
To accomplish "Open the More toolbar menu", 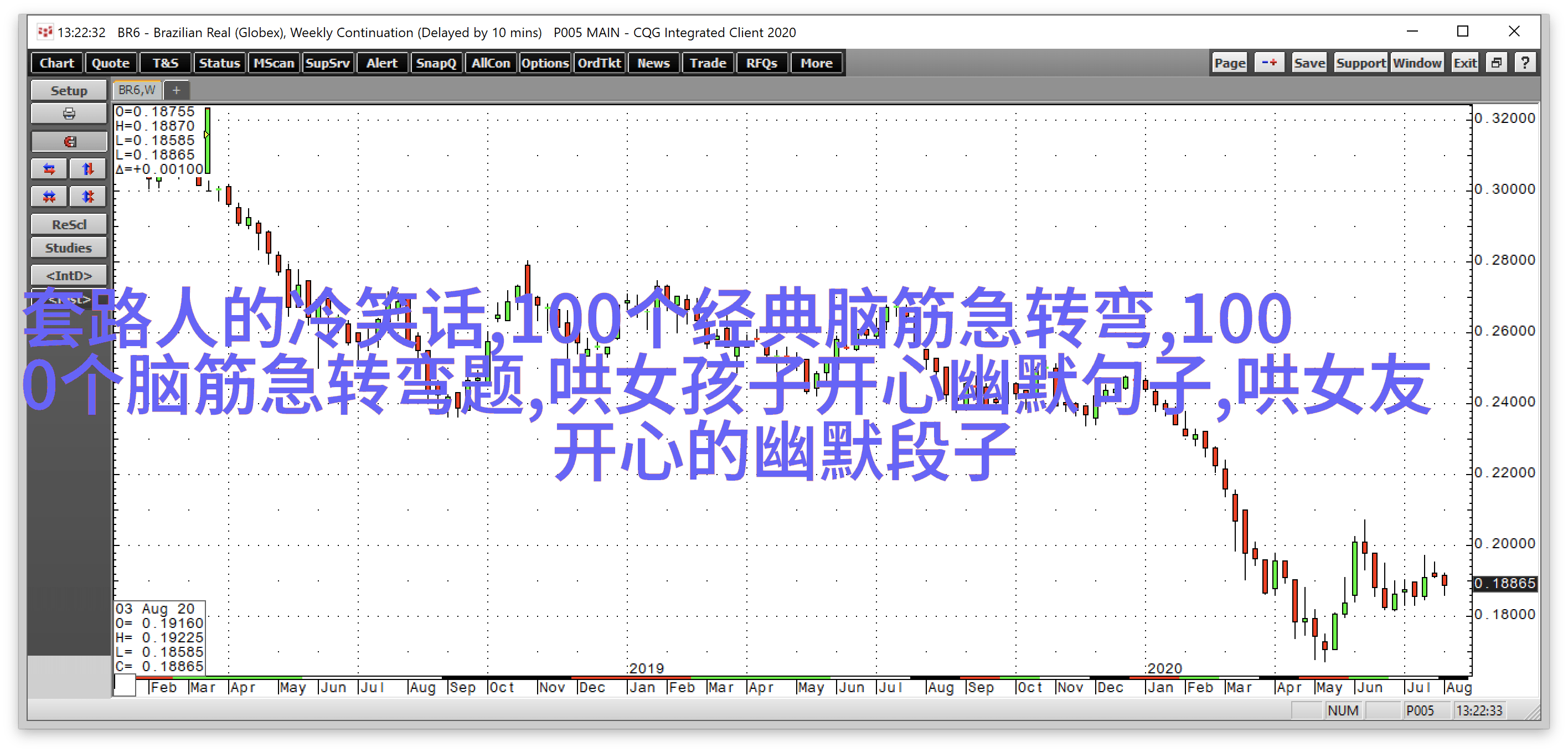I will 816,63.
